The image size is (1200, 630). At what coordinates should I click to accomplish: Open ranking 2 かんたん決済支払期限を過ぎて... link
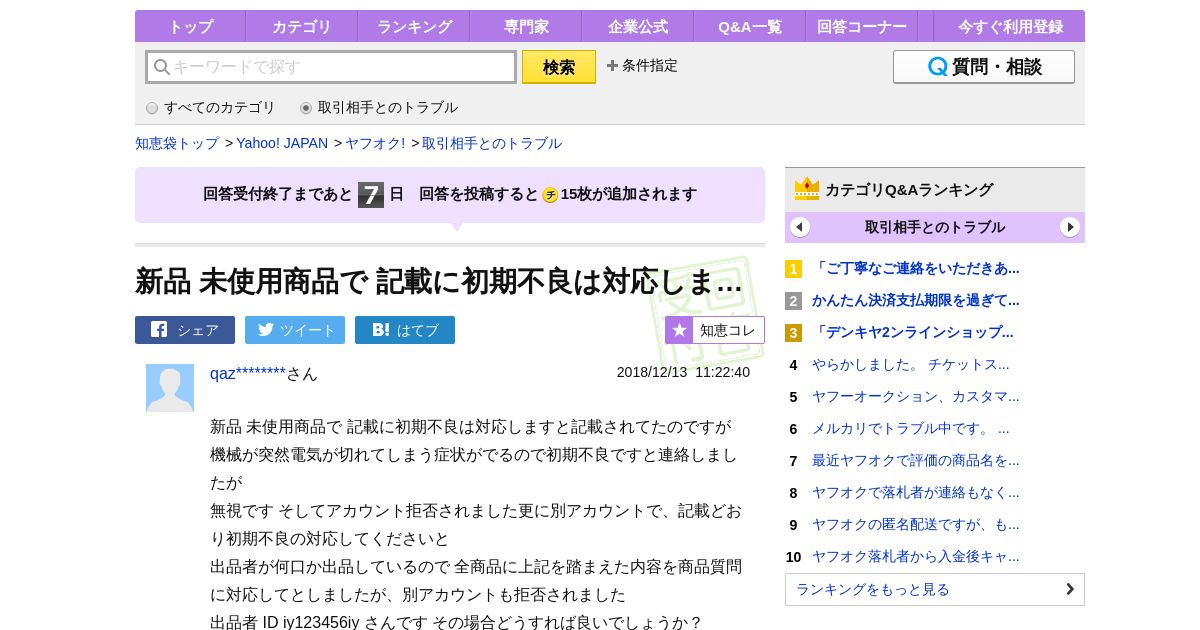pos(916,300)
